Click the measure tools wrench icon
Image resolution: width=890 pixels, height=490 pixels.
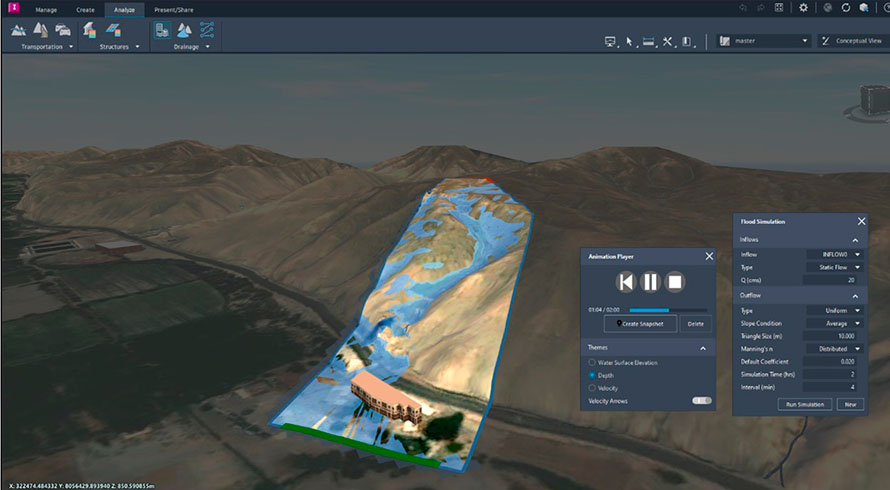click(x=667, y=41)
